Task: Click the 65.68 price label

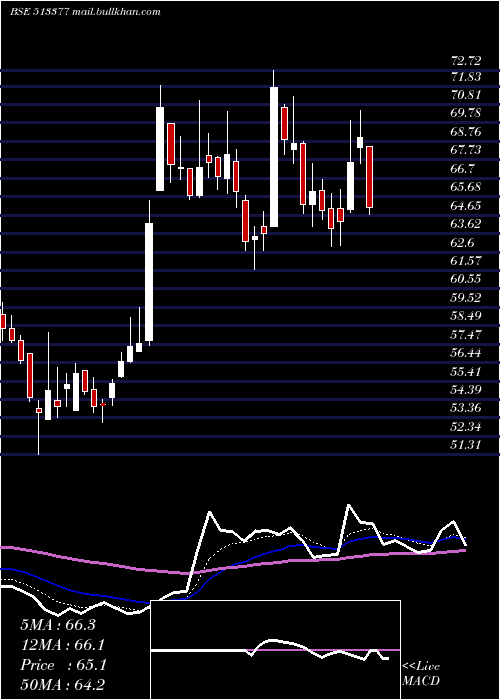Action: [x=466, y=187]
